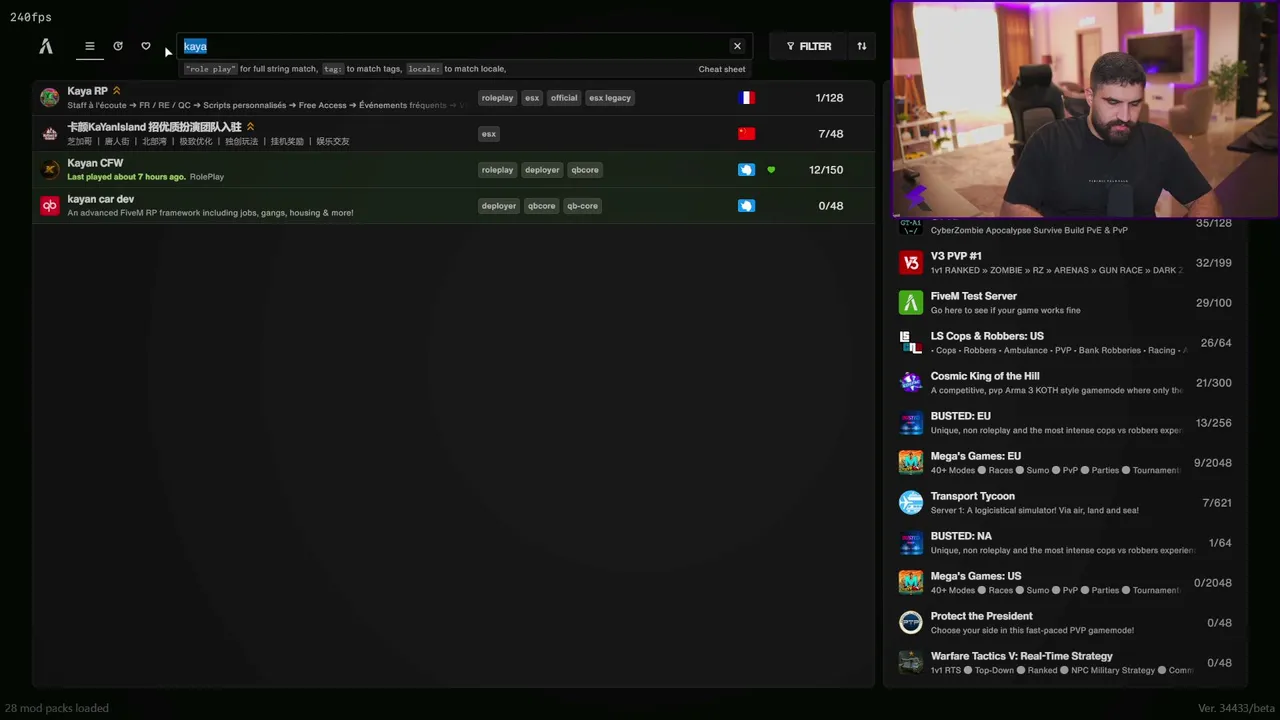Screen dimensions: 1280x720
Task: Open the "kayan car dev" server name
Action: [x=100, y=199]
